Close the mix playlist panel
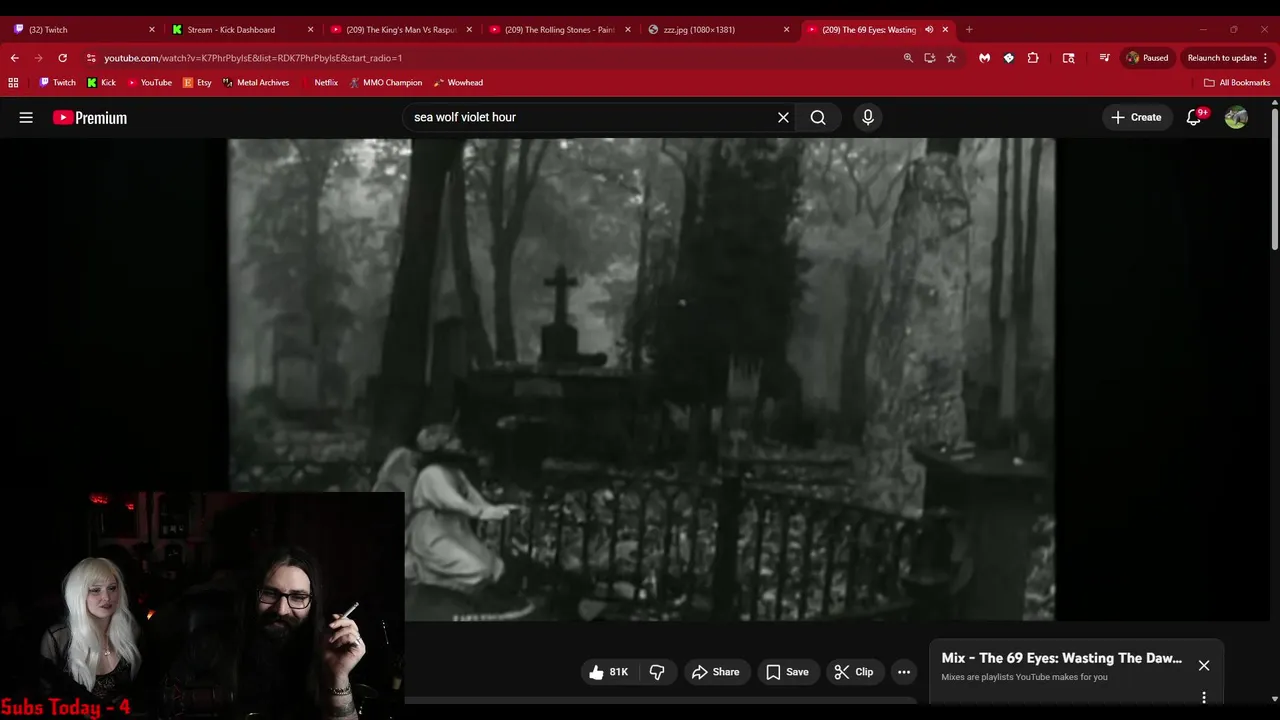 pos(1204,665)
